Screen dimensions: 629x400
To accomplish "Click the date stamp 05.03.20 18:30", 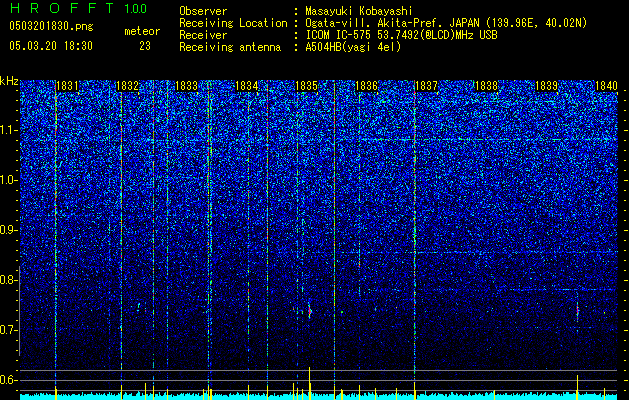I will 51,46.
